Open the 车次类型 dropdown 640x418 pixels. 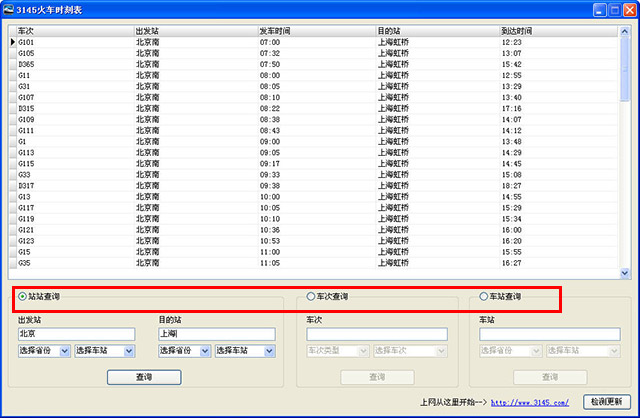coord(338,351)
